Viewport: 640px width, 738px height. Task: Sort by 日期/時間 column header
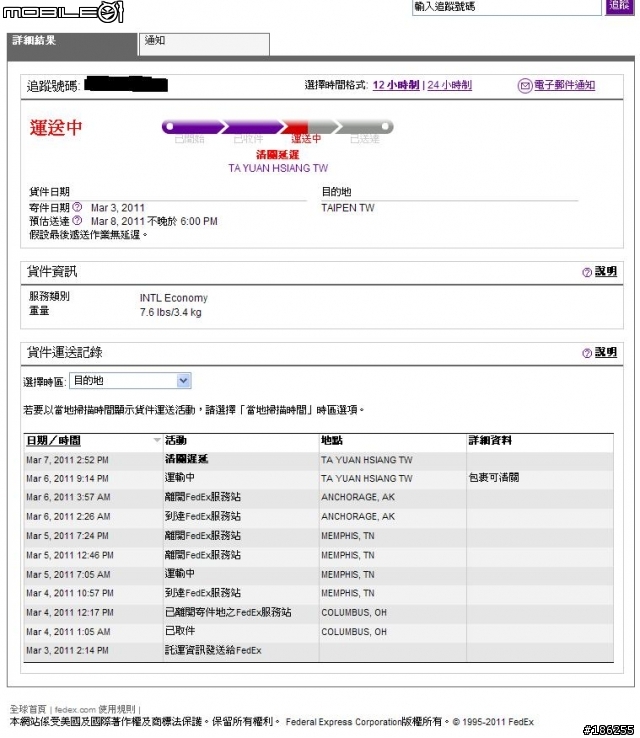53,441
